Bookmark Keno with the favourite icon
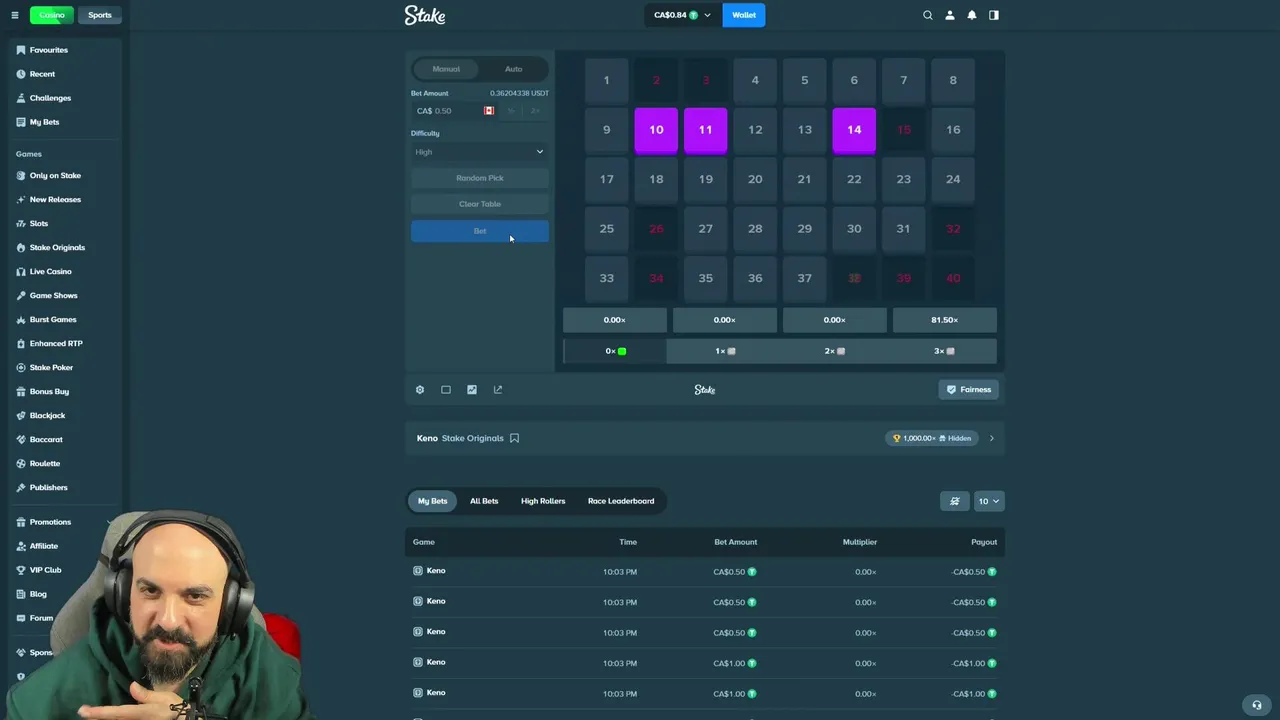 [x=514, y=438]
